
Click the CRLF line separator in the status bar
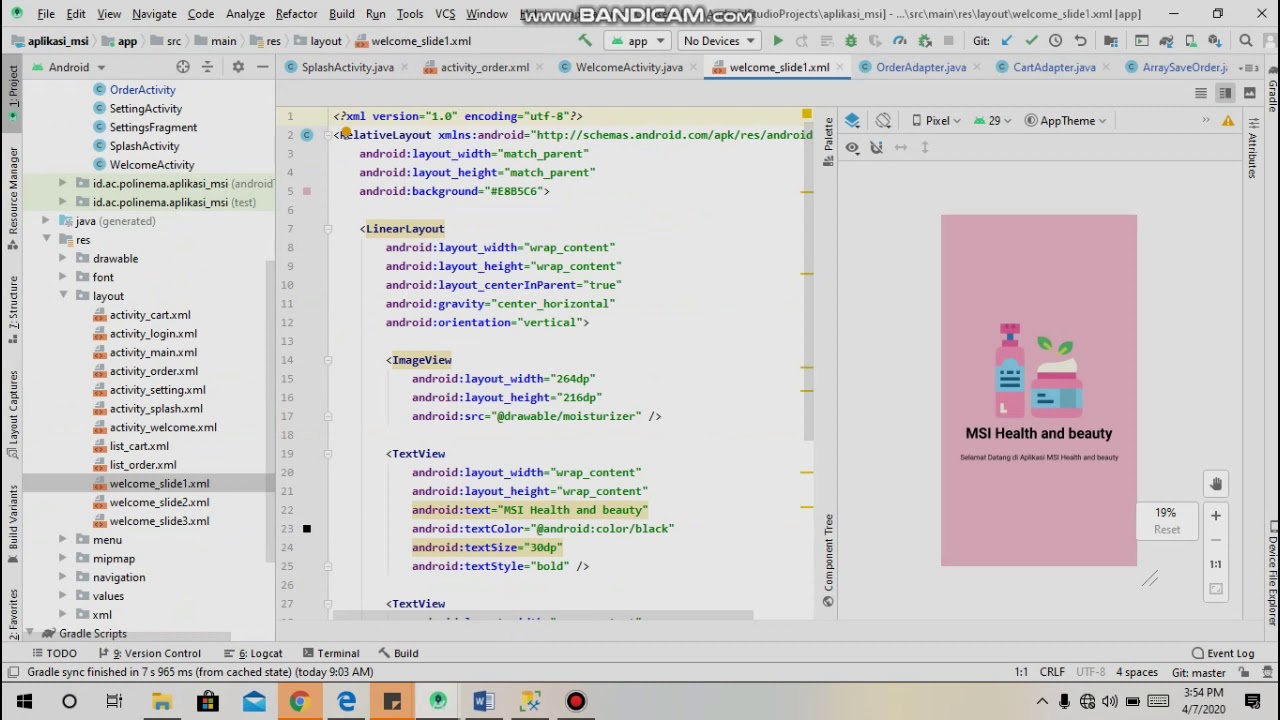coord(1052,672)
